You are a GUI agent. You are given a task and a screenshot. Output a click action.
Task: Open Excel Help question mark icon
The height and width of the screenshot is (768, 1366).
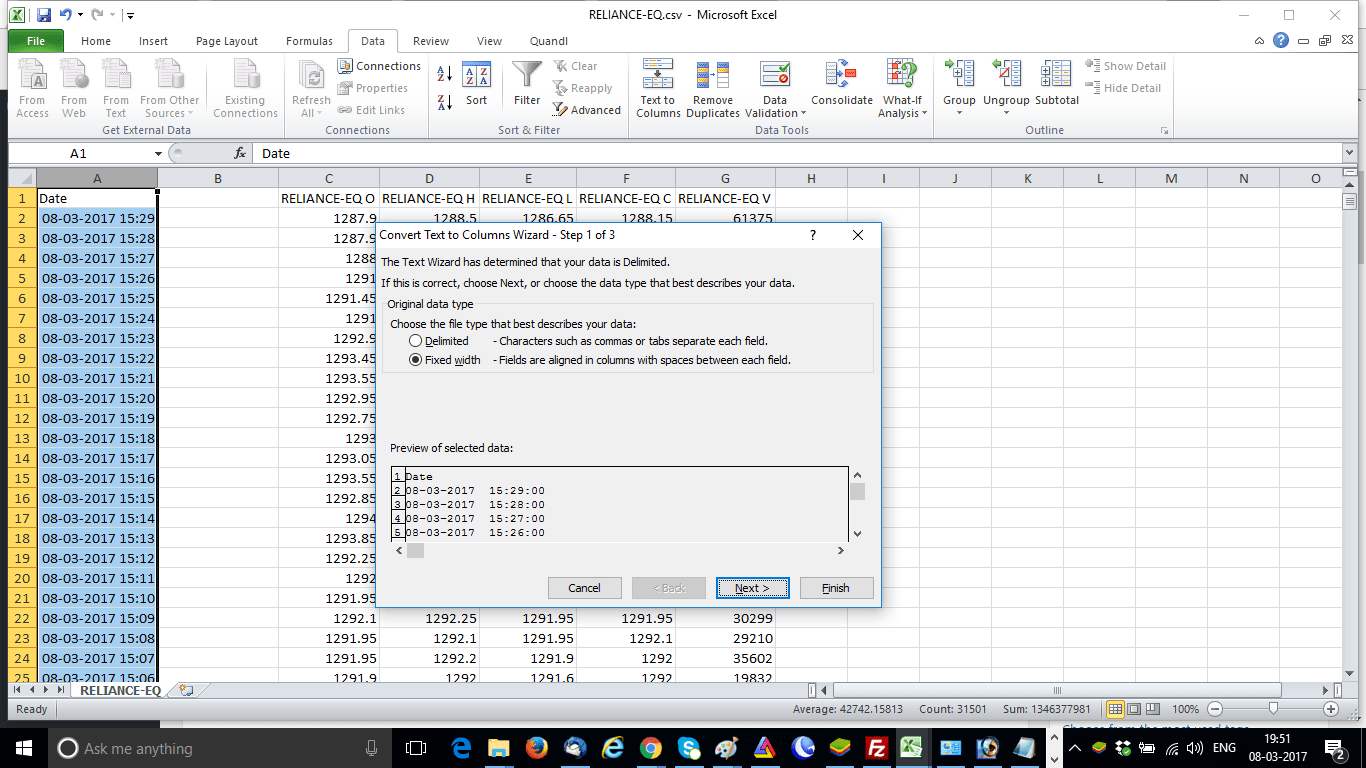(1281, 41)
